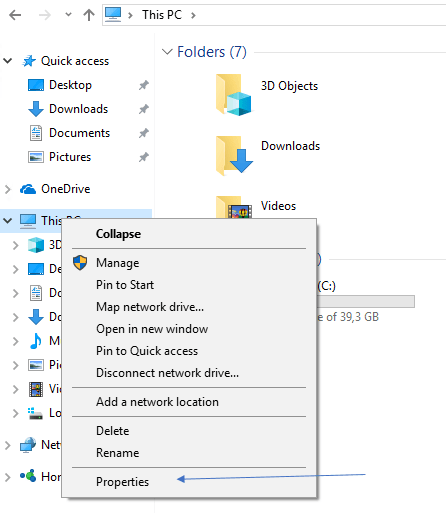
Task: Select the 3D cube icon in sidebar
Action: coord(36,245)
